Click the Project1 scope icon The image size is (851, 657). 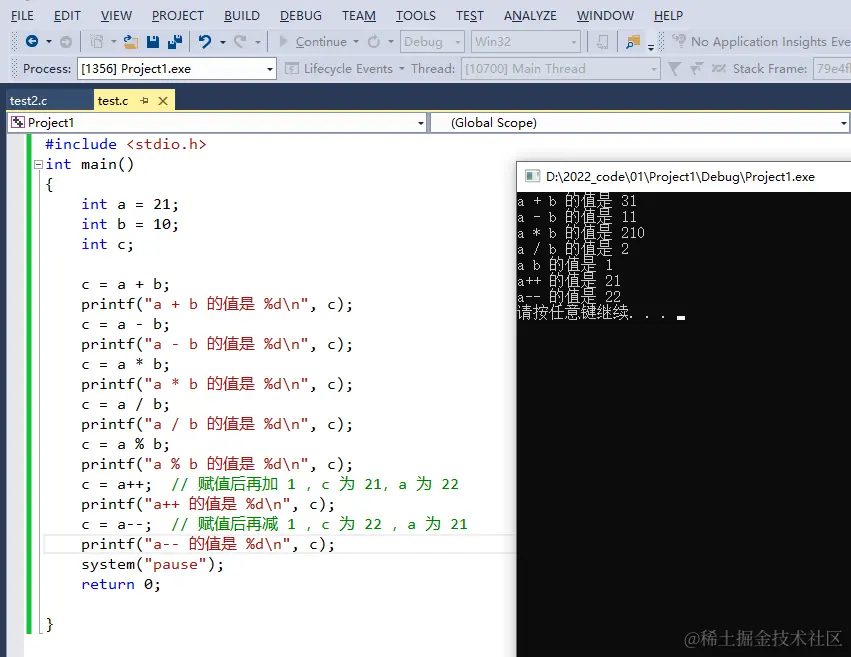[18, 123]
